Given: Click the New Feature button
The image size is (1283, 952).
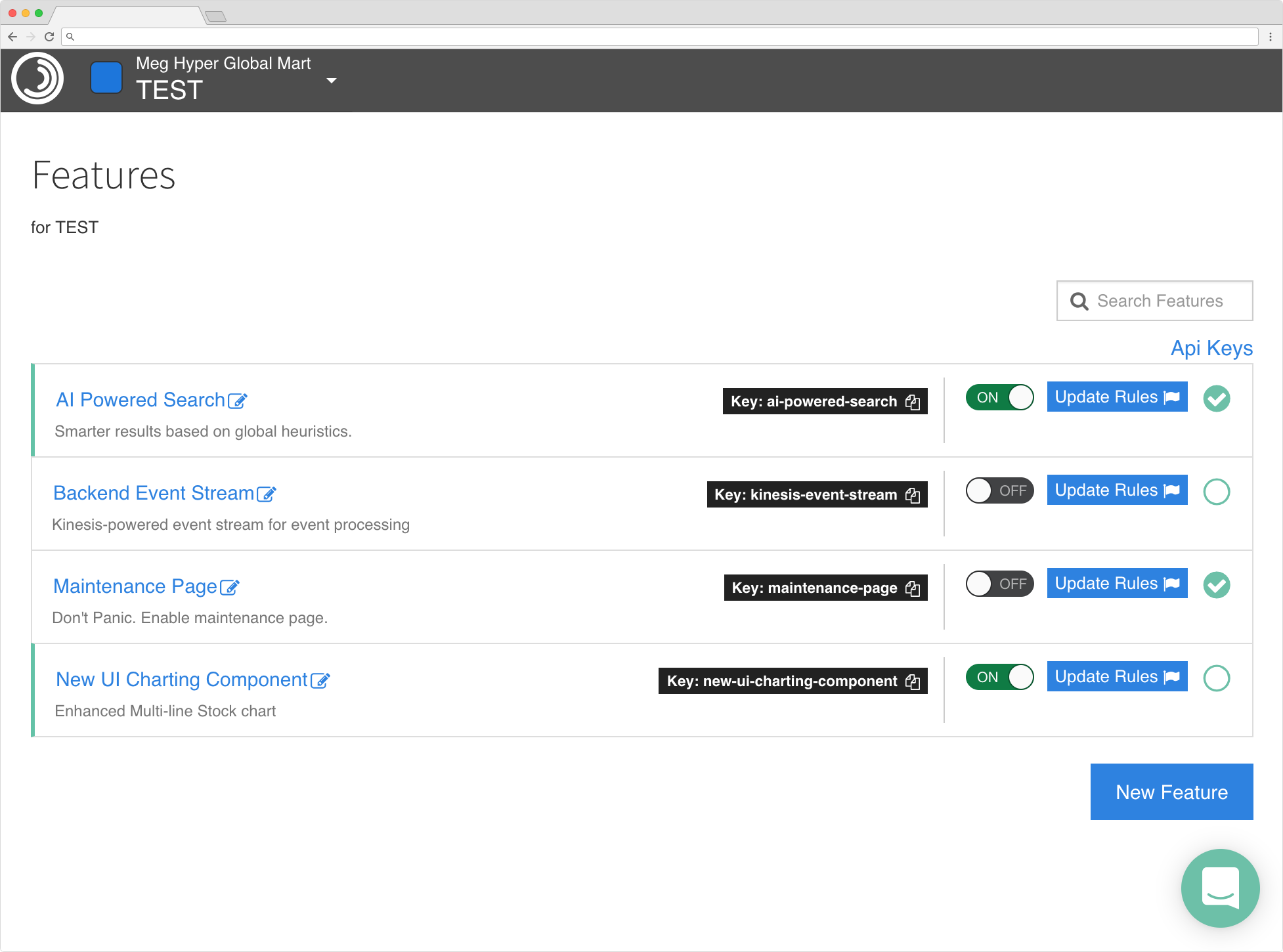Looking at the screenshot, I should tap(1171, 791).
